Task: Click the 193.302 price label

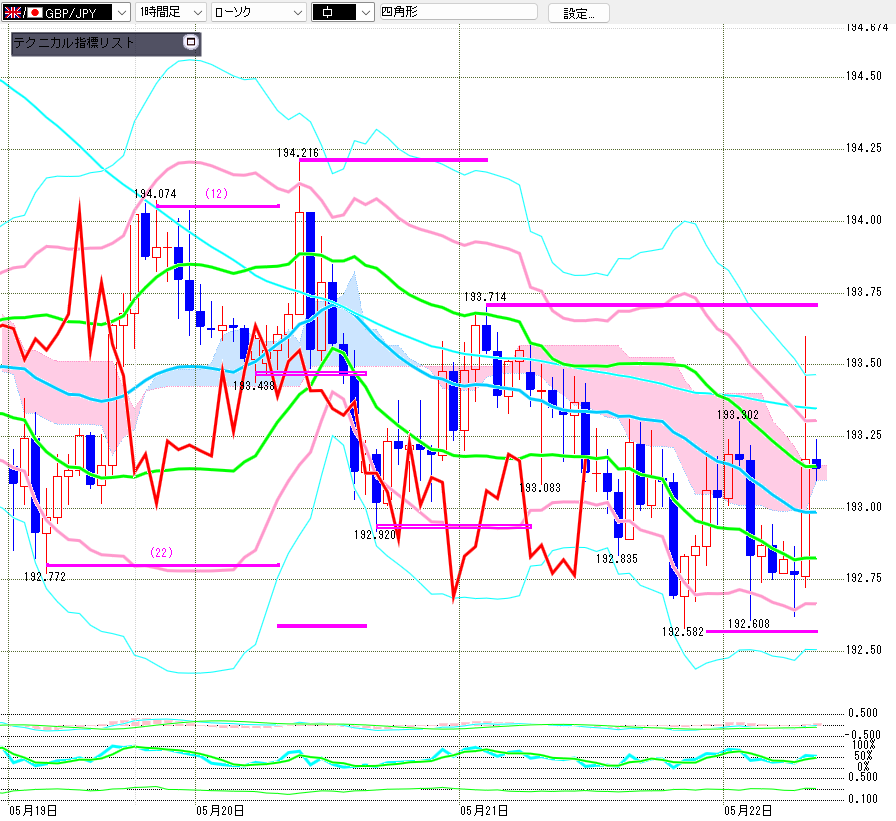Action: 738,415
